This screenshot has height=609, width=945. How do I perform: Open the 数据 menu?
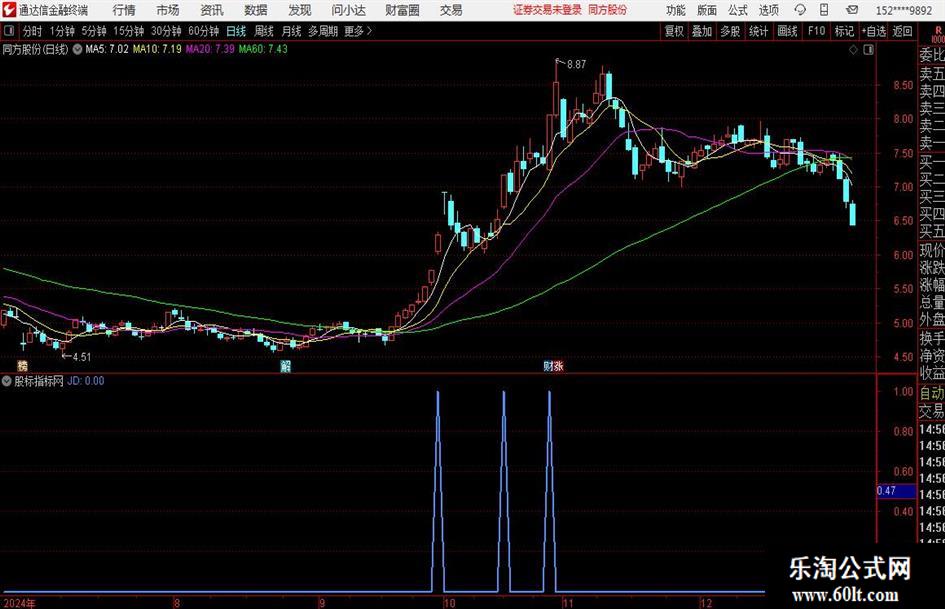256,10
